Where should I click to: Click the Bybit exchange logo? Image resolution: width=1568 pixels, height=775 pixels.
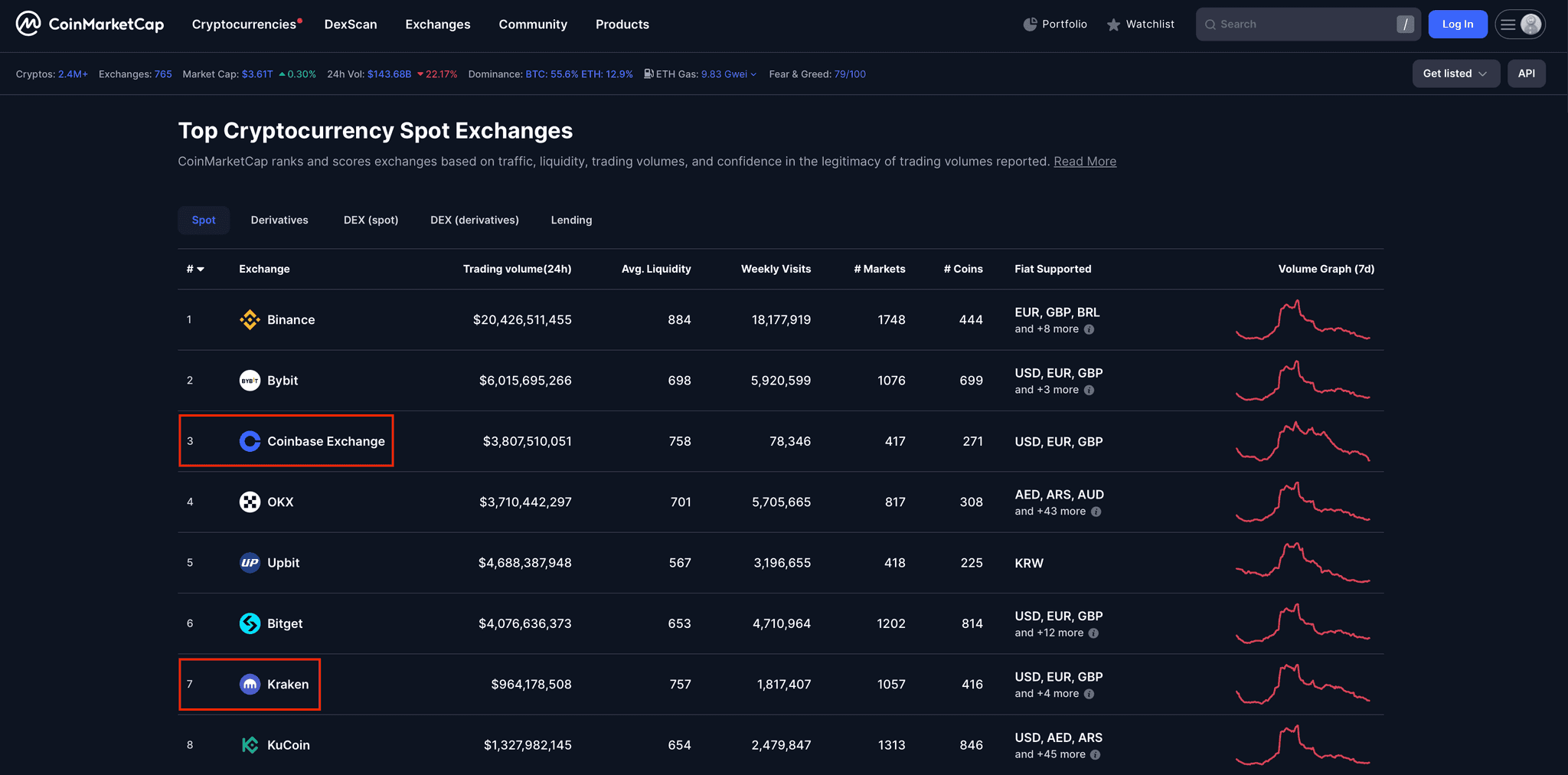click(x=250, y=381)
